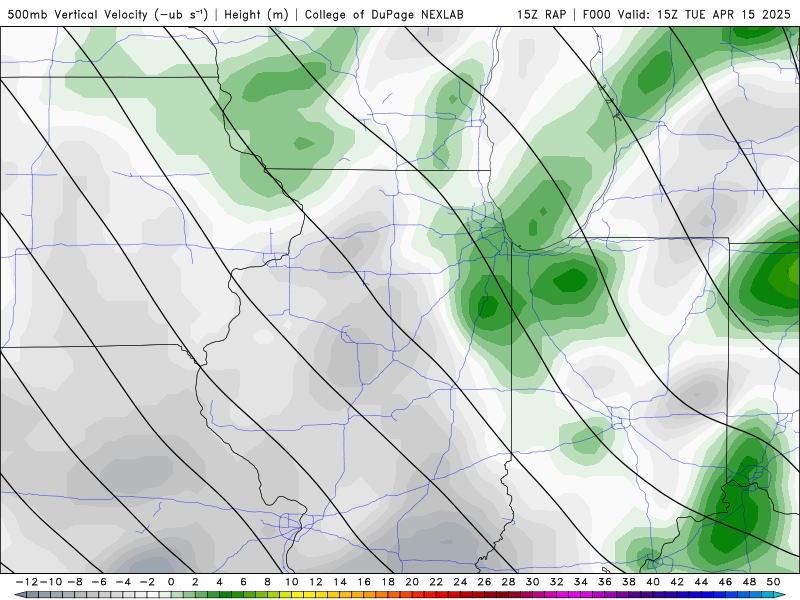Click the '34' colorbar label
Screen dimensions: 800x600
pos(581,582)
